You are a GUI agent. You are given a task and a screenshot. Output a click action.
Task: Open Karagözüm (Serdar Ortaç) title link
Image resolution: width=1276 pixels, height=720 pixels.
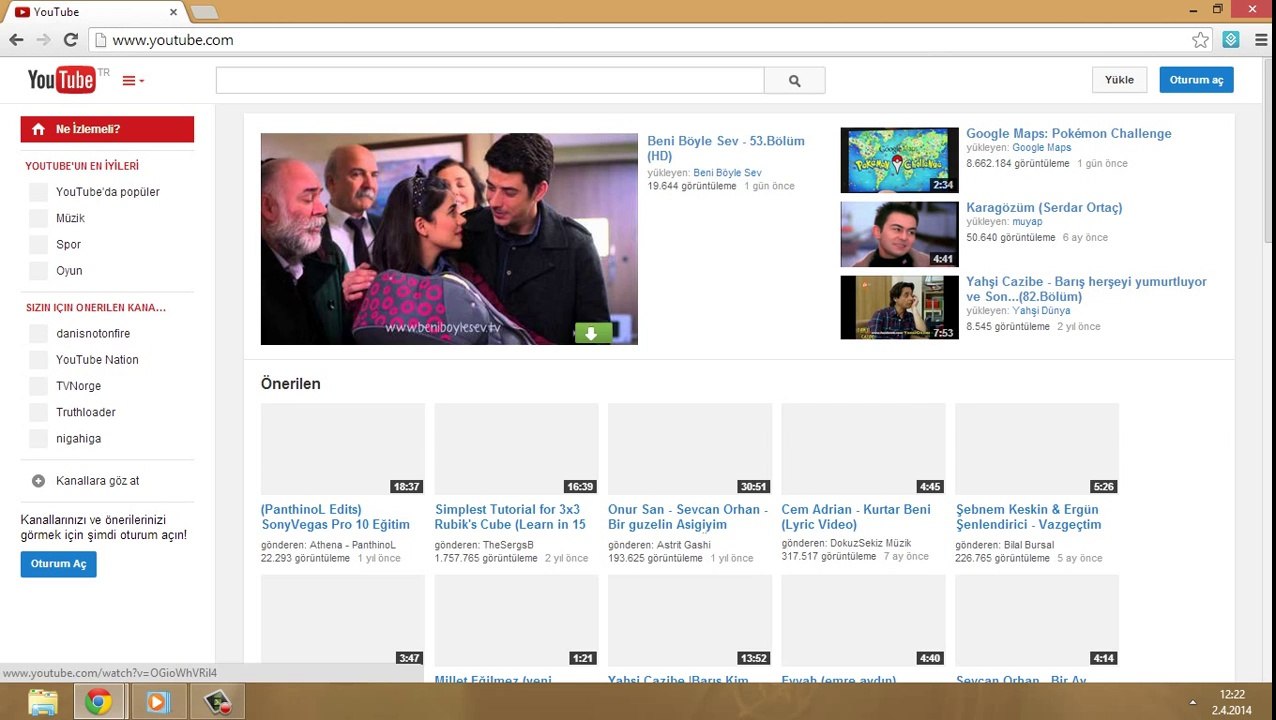(x=1044, y=207)
